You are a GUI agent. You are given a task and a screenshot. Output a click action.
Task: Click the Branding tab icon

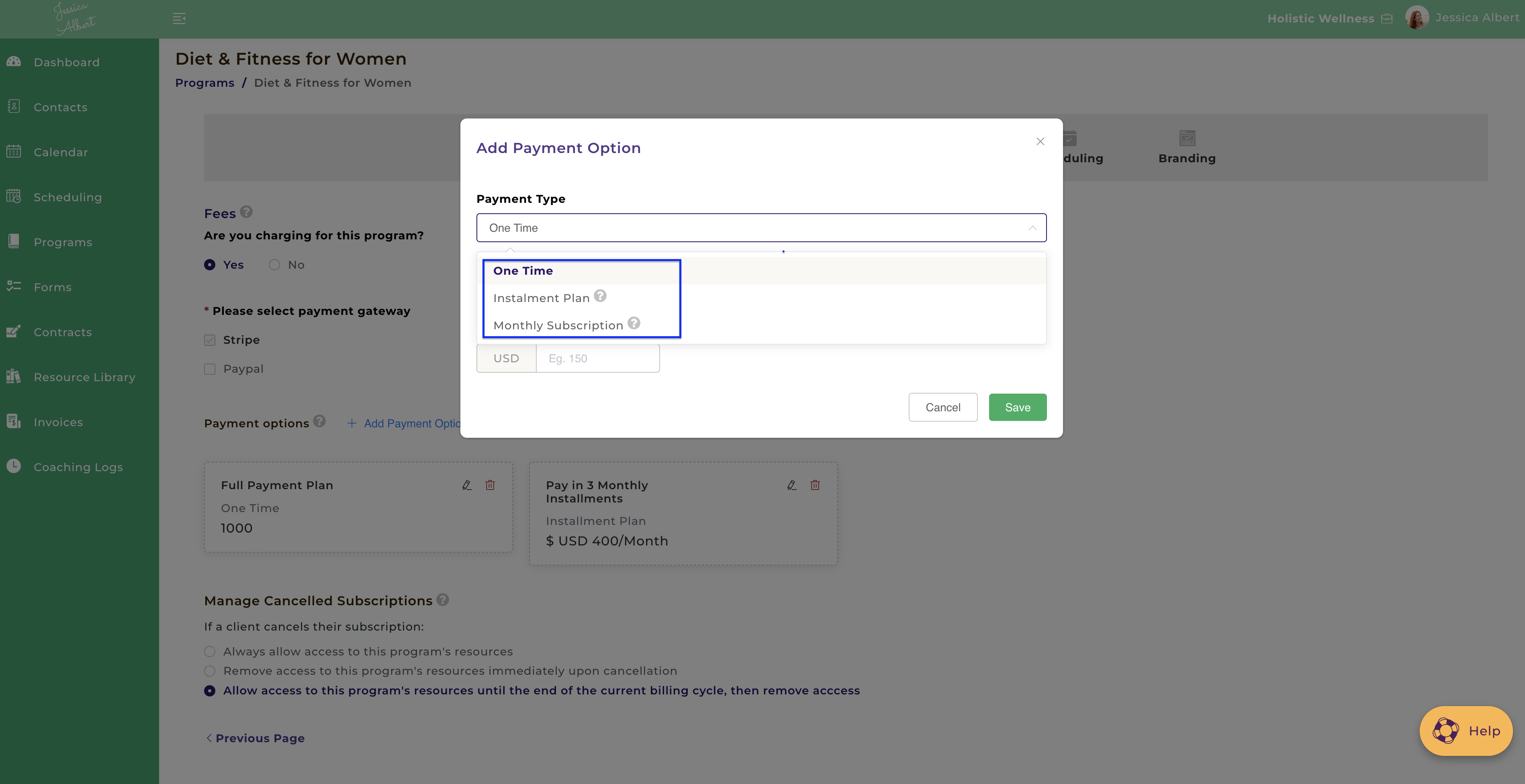1187,138
